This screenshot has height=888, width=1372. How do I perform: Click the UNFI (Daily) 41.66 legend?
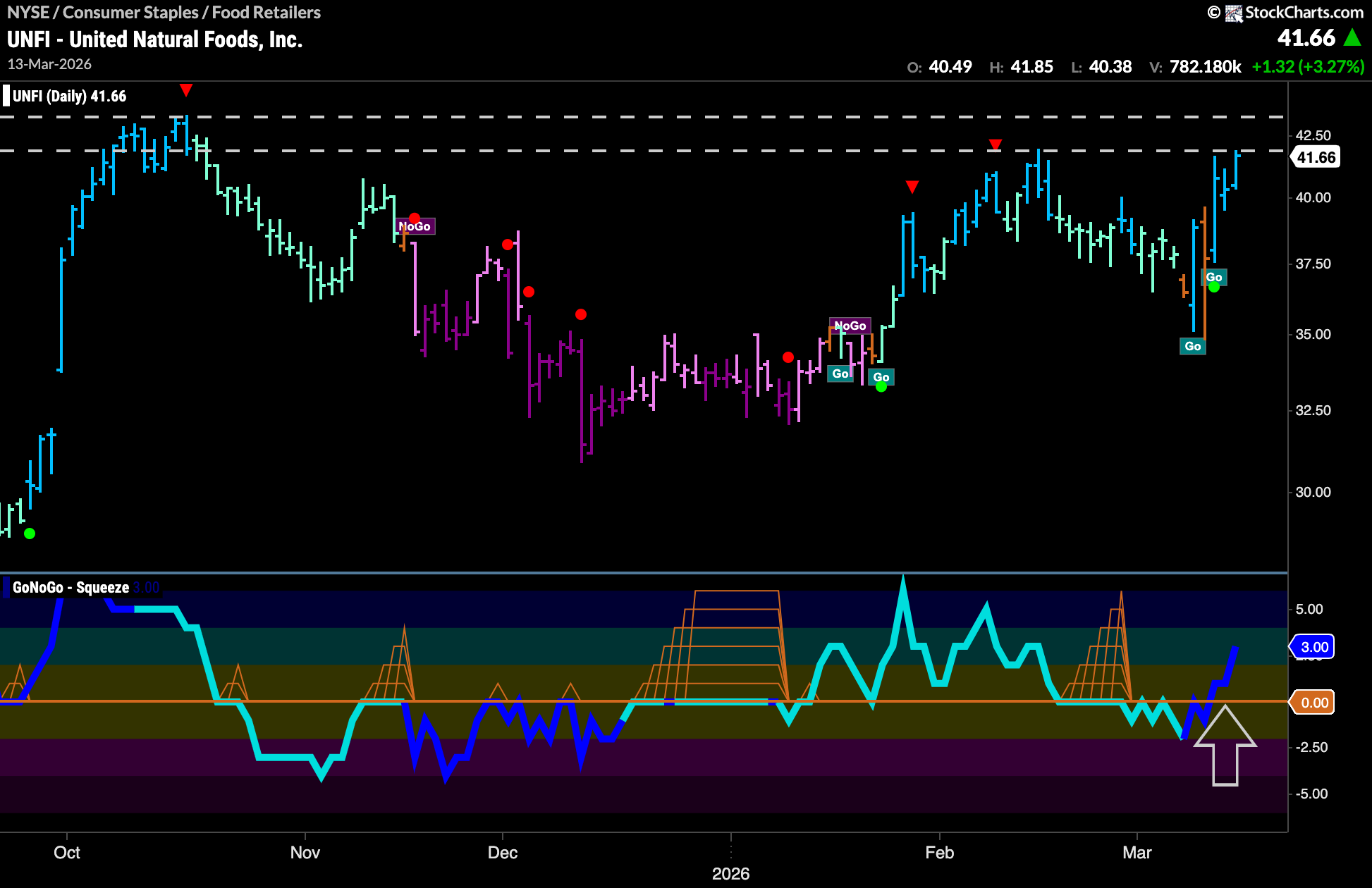pyautogui.click(x=69, y=96)
